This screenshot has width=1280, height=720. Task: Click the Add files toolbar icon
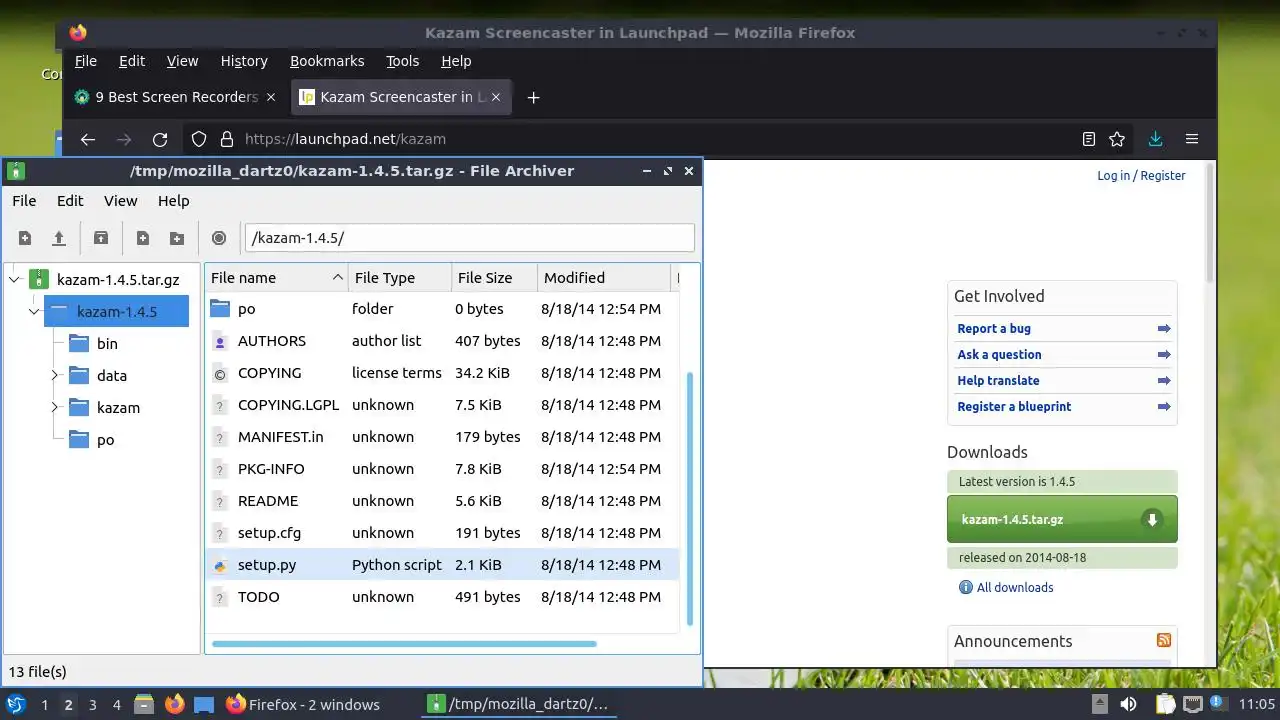pyautogui.click(x=143, y=238)
